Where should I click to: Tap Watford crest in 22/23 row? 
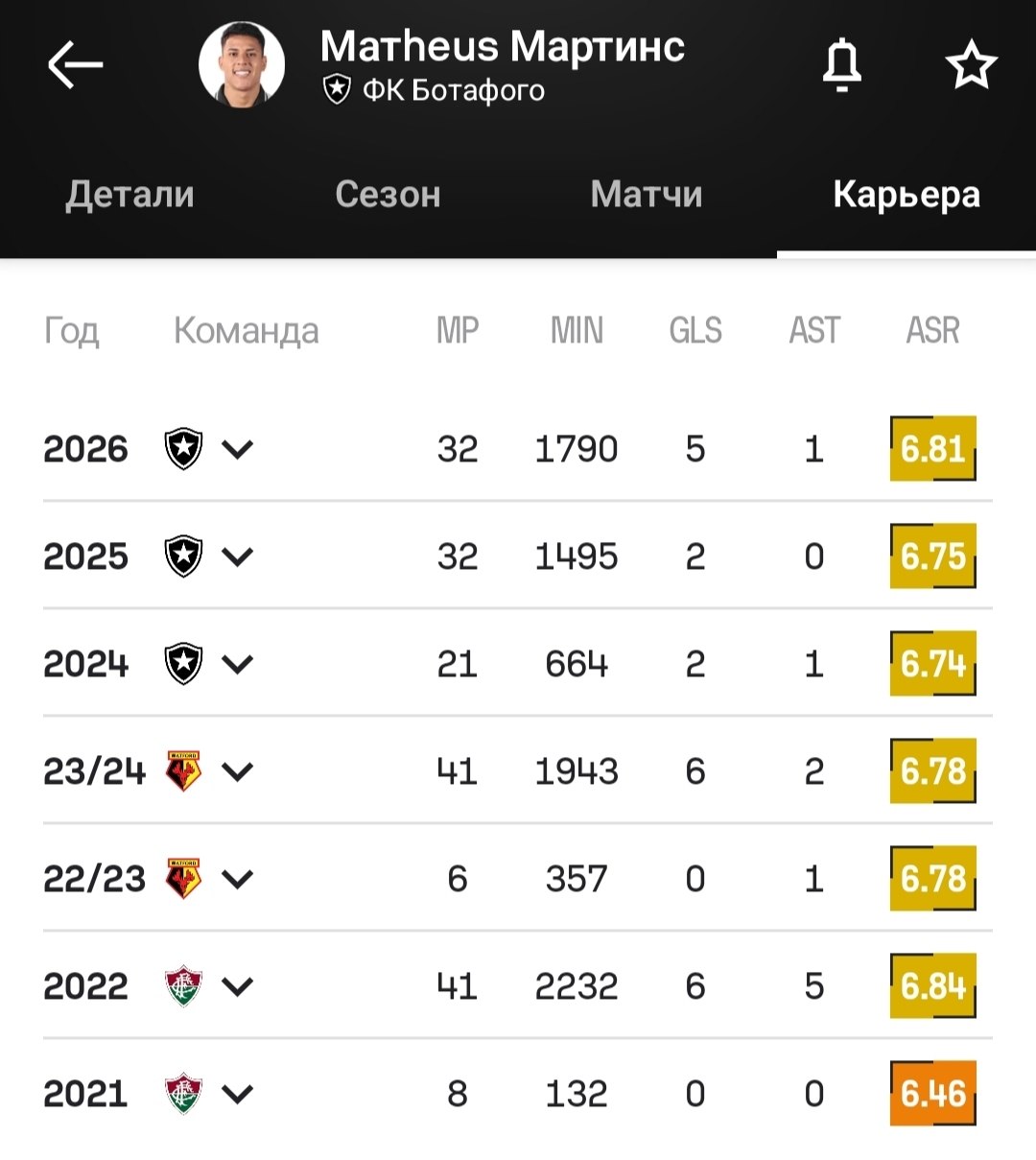[183, 878]
